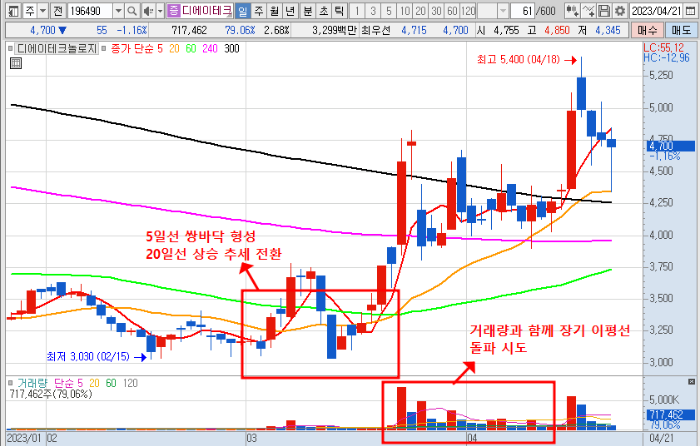Click the 고 4,850 high price text
Viewport: 700px width, 446px height.
(549, 30)
